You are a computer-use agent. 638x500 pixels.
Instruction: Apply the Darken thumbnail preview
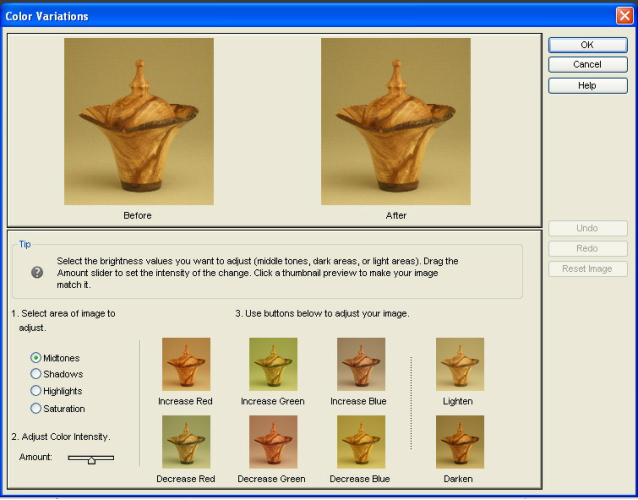point(460,442)
